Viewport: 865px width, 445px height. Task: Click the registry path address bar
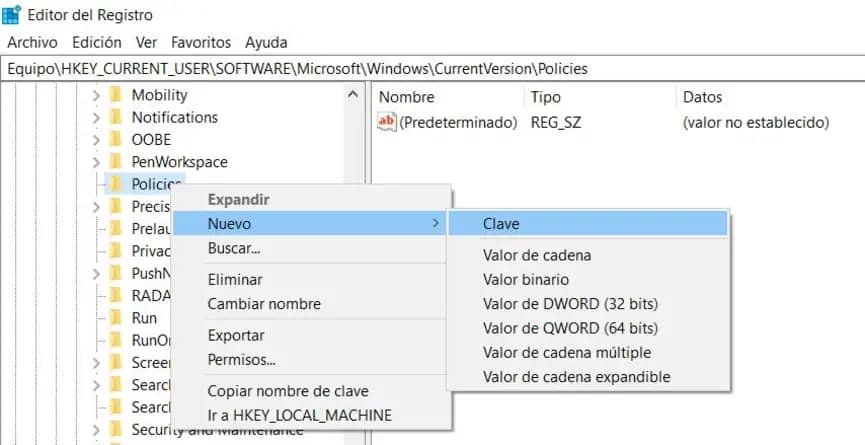432,69
